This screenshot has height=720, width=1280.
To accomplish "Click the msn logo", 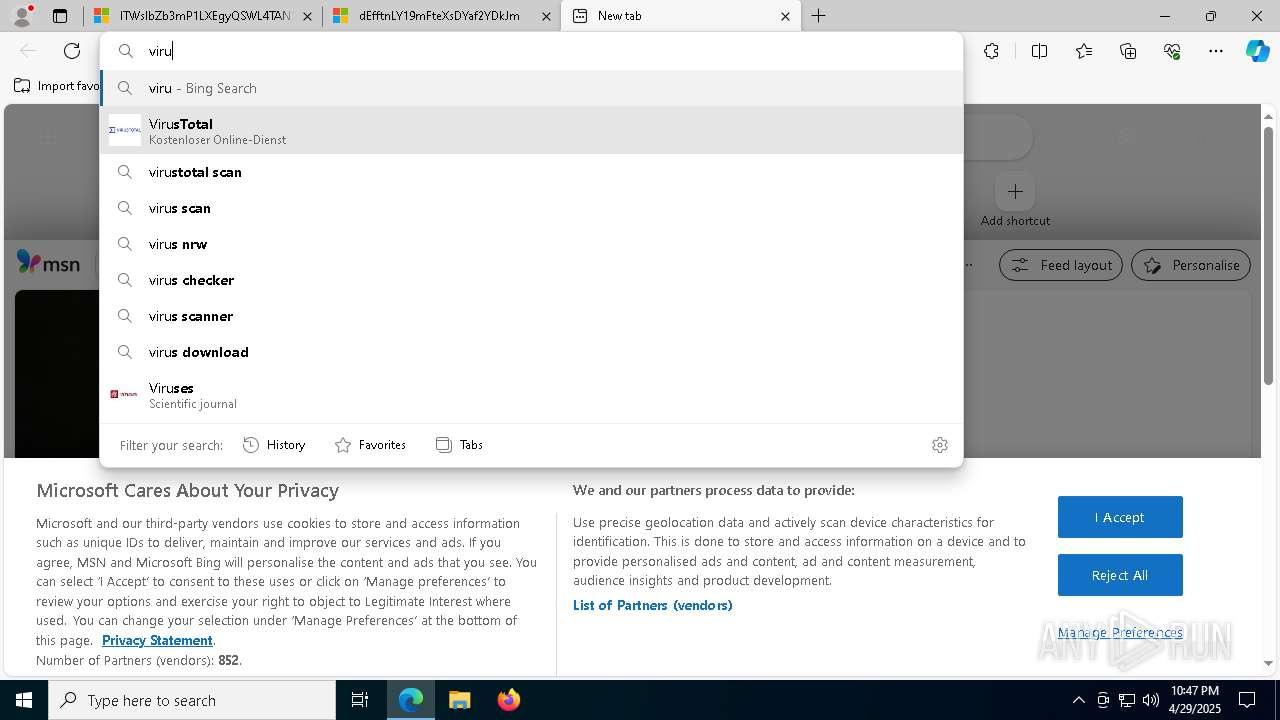I will point(48,263).
